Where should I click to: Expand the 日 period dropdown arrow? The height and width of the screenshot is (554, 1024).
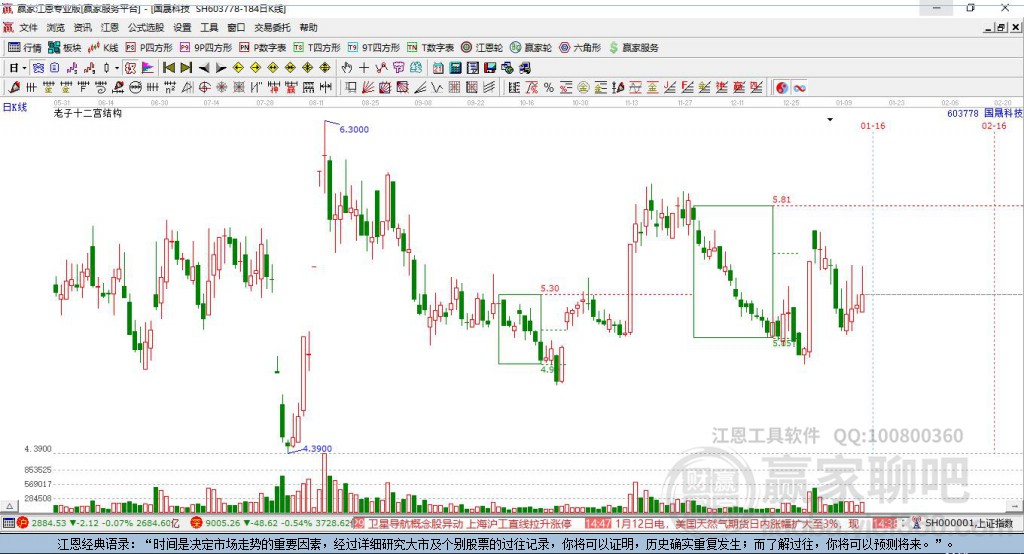[x=24, y=68]
